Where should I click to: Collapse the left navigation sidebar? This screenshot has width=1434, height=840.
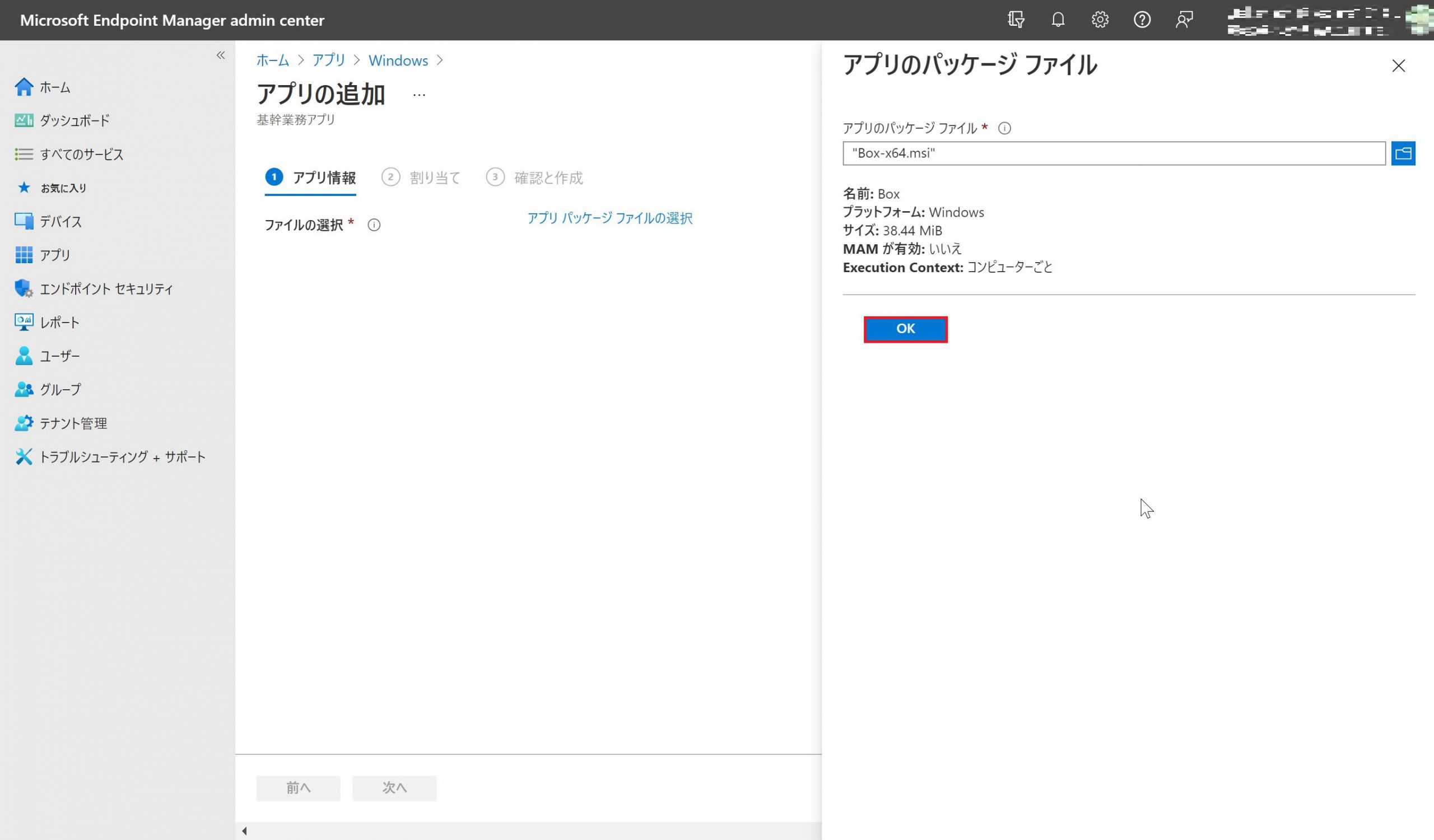click(x=221, y=55)
